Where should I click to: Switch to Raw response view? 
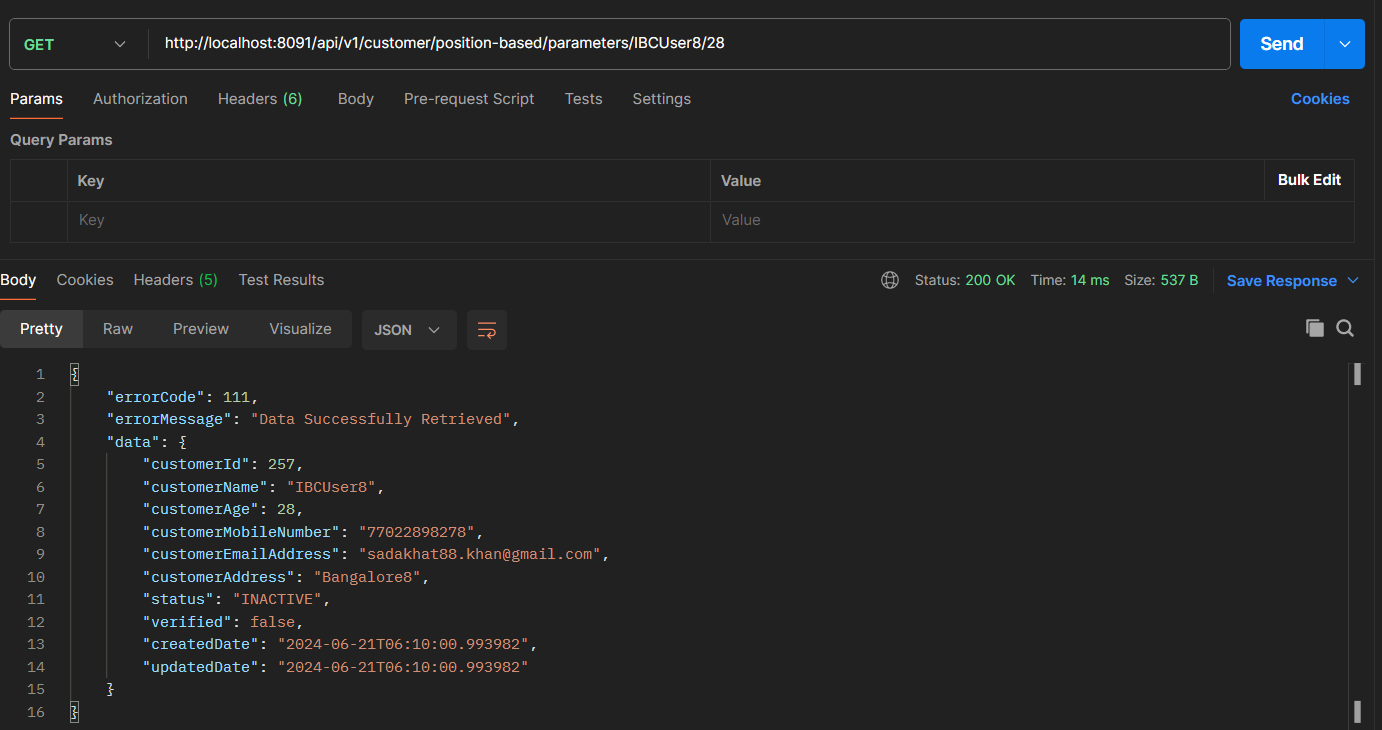point(118,329)
